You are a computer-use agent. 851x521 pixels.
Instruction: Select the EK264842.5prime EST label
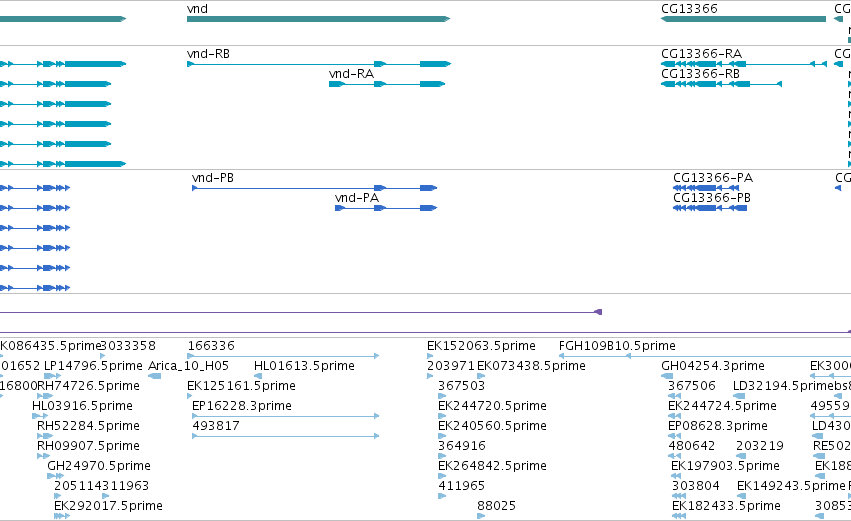[492, 466]
